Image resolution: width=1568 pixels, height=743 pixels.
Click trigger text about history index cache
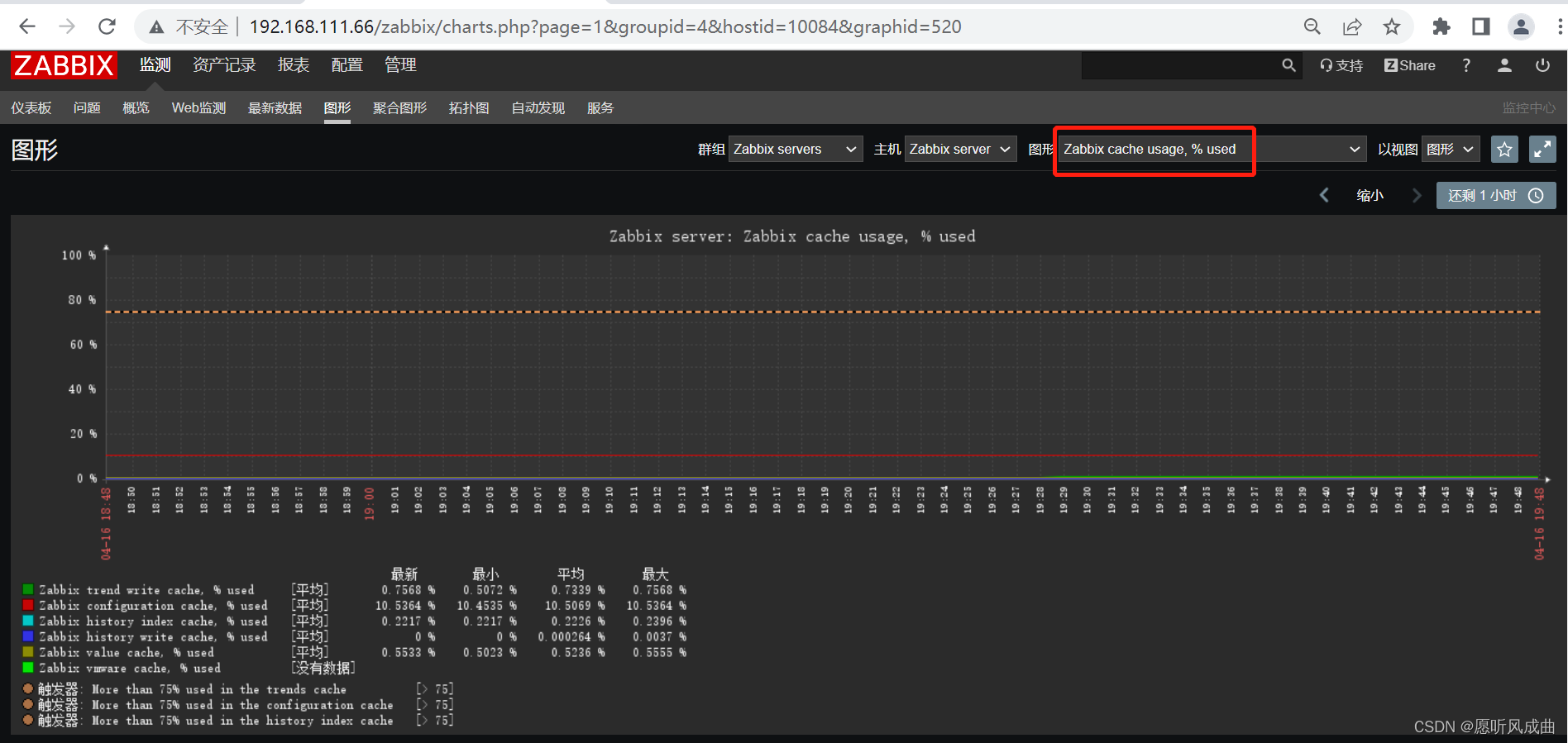point(242,721)
